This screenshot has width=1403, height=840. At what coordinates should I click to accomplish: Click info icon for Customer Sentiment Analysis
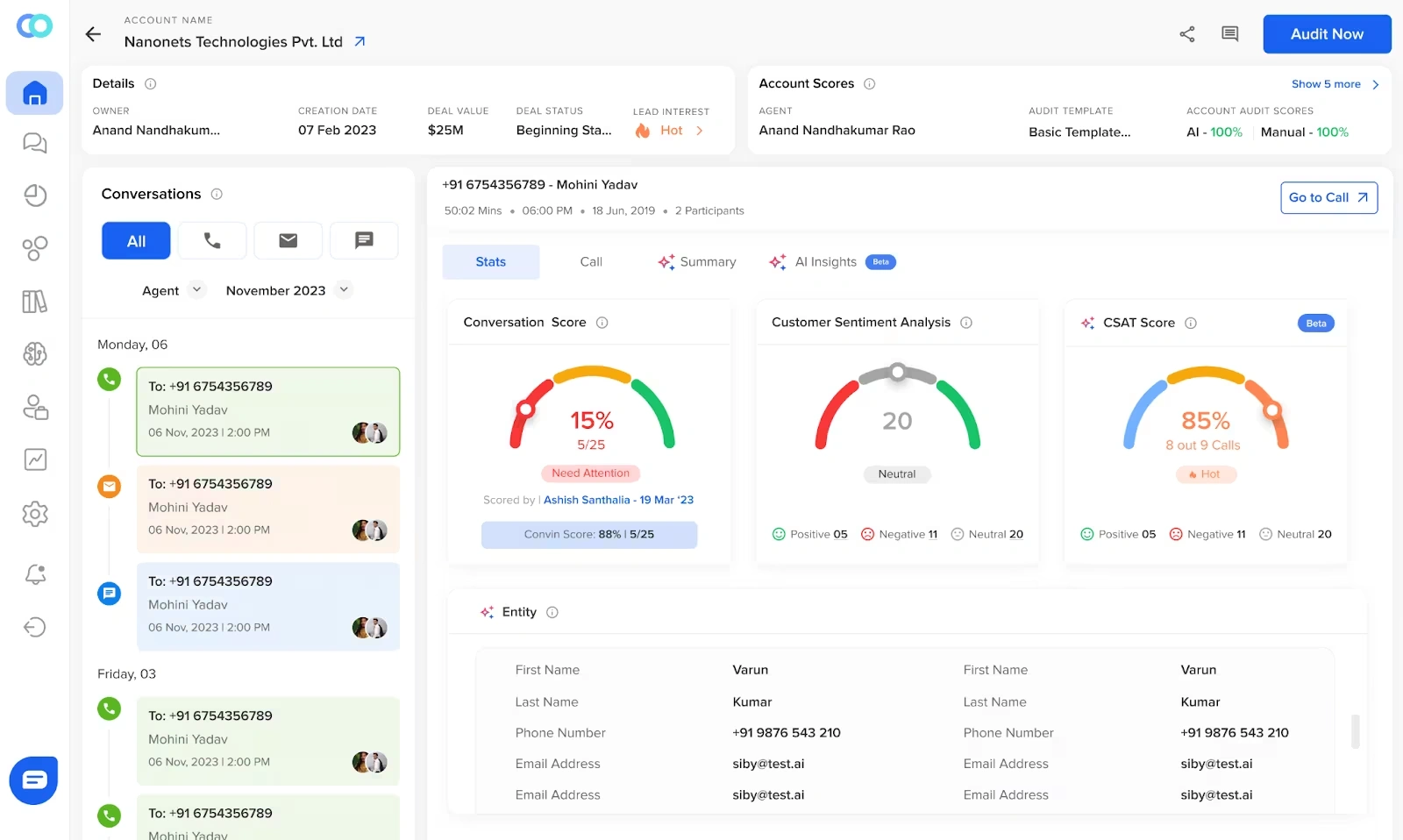pos(966,323)
